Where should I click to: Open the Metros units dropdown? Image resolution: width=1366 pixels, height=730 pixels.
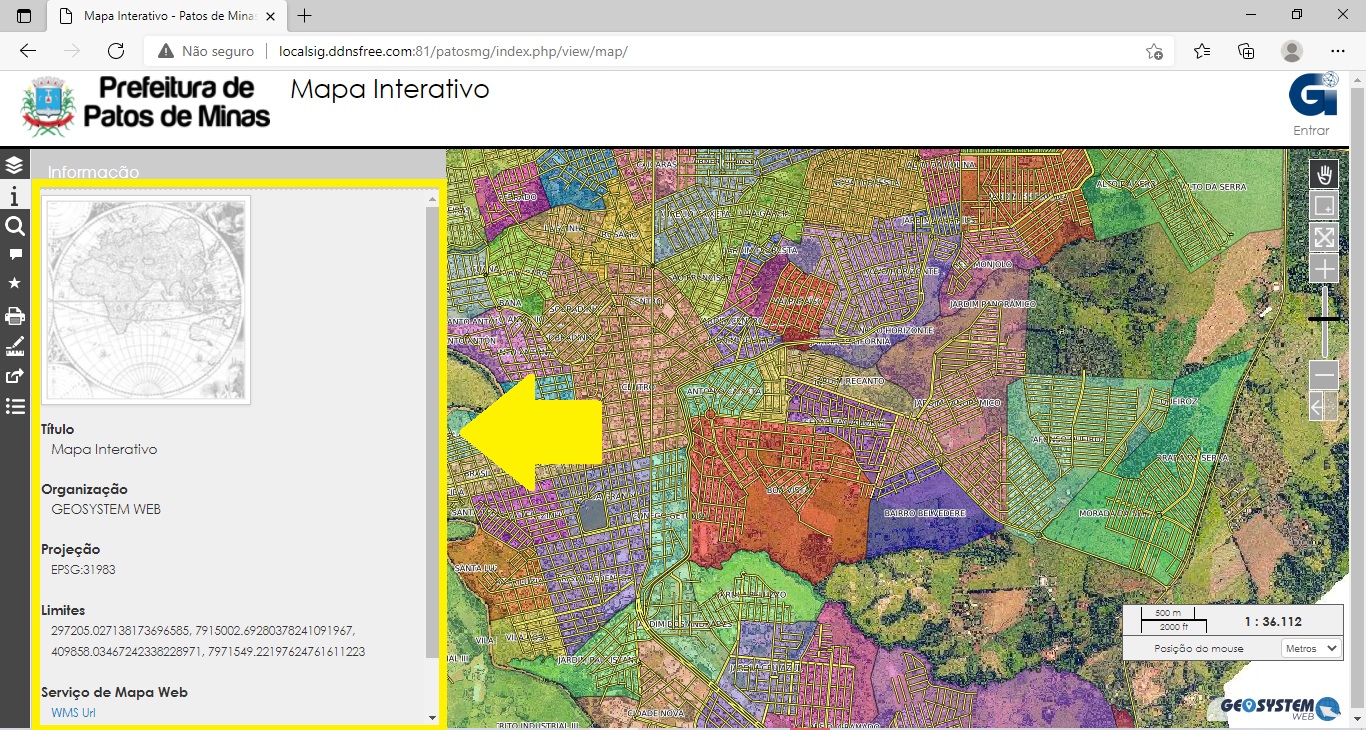click(x=1311, y=648)
